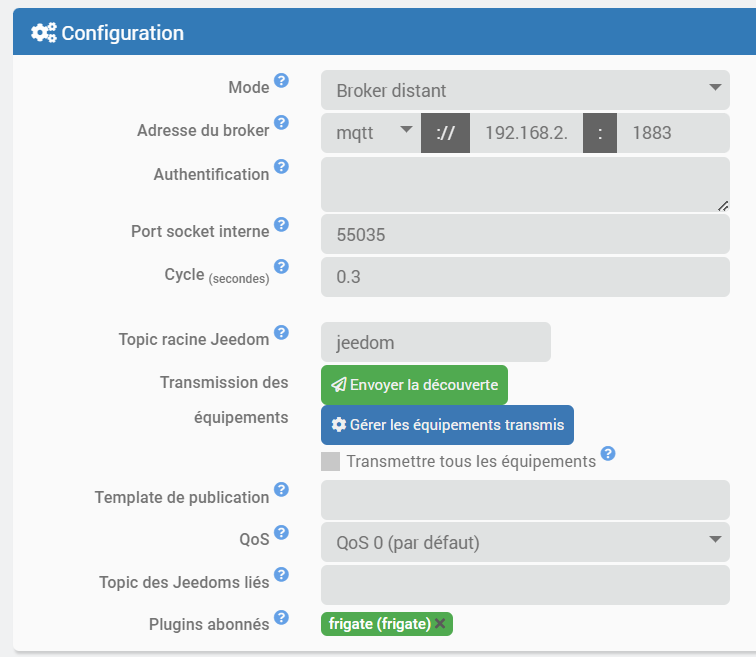
Task: Click help icon next to Topic racine Jeedom
Action: click(x=282, y=333)
